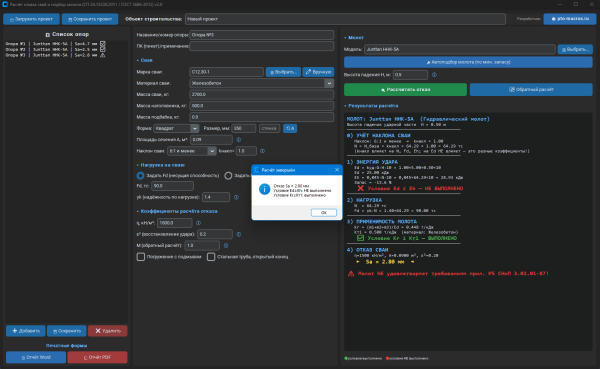Toggle Стальная труба, открытый конец checkbox
The width and height of the screenshot is (600, 369).
[211, 256]
